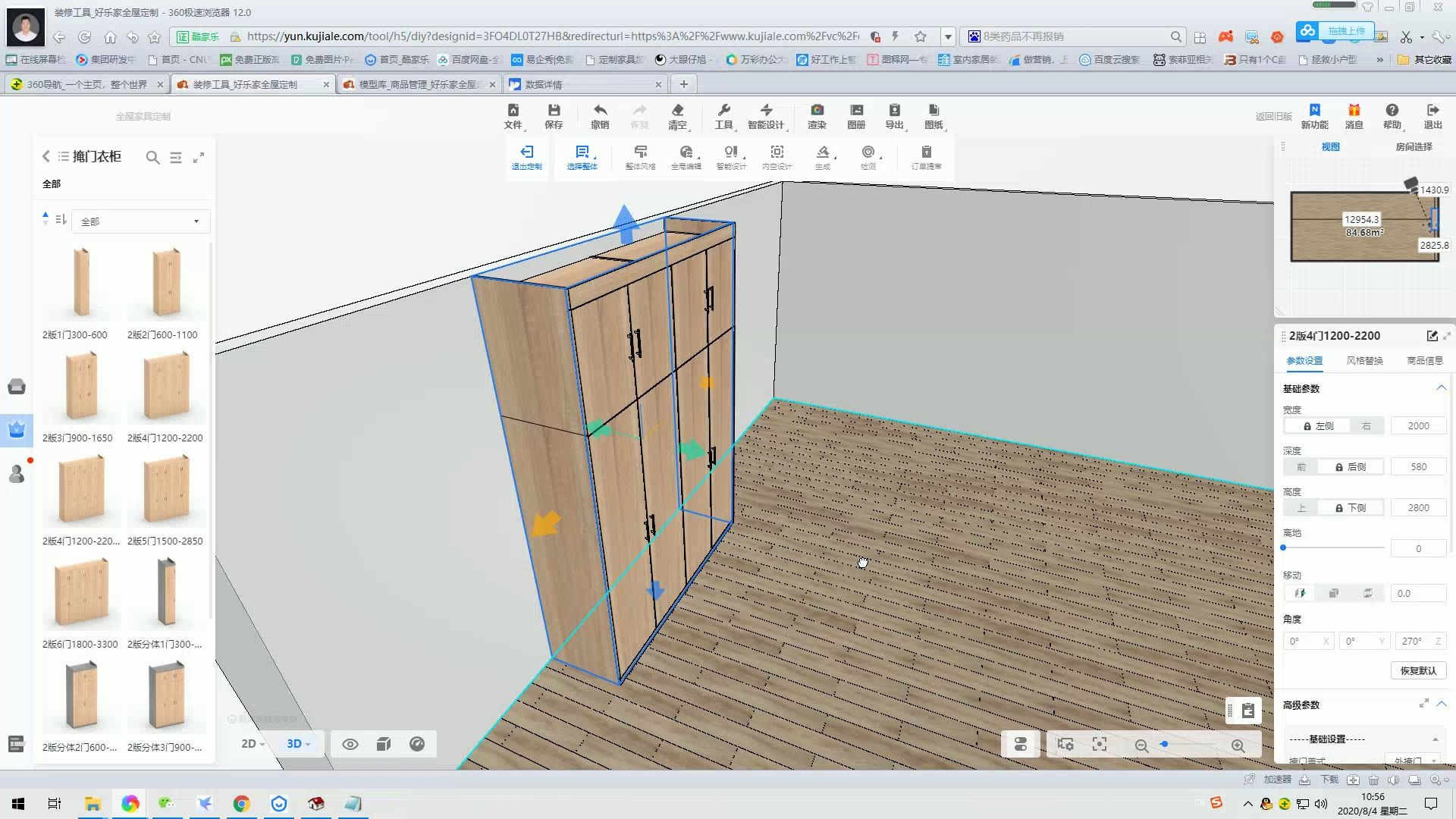Collapse the 基础设置 sub-section triangle

pyautogui.click(x=1435, y=739)
